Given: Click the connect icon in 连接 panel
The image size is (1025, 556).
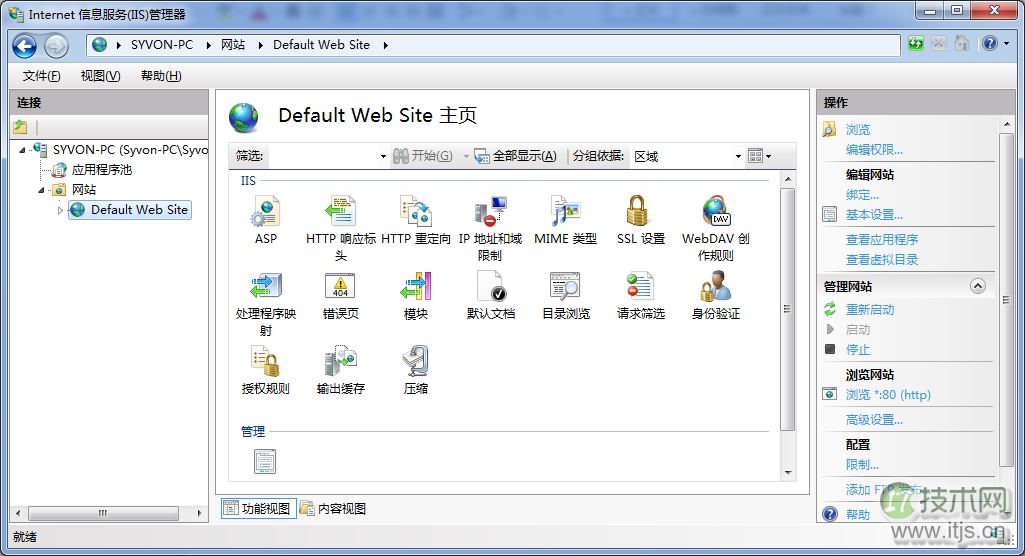Looking at the screenshot, I should click(x=20, y=127).
